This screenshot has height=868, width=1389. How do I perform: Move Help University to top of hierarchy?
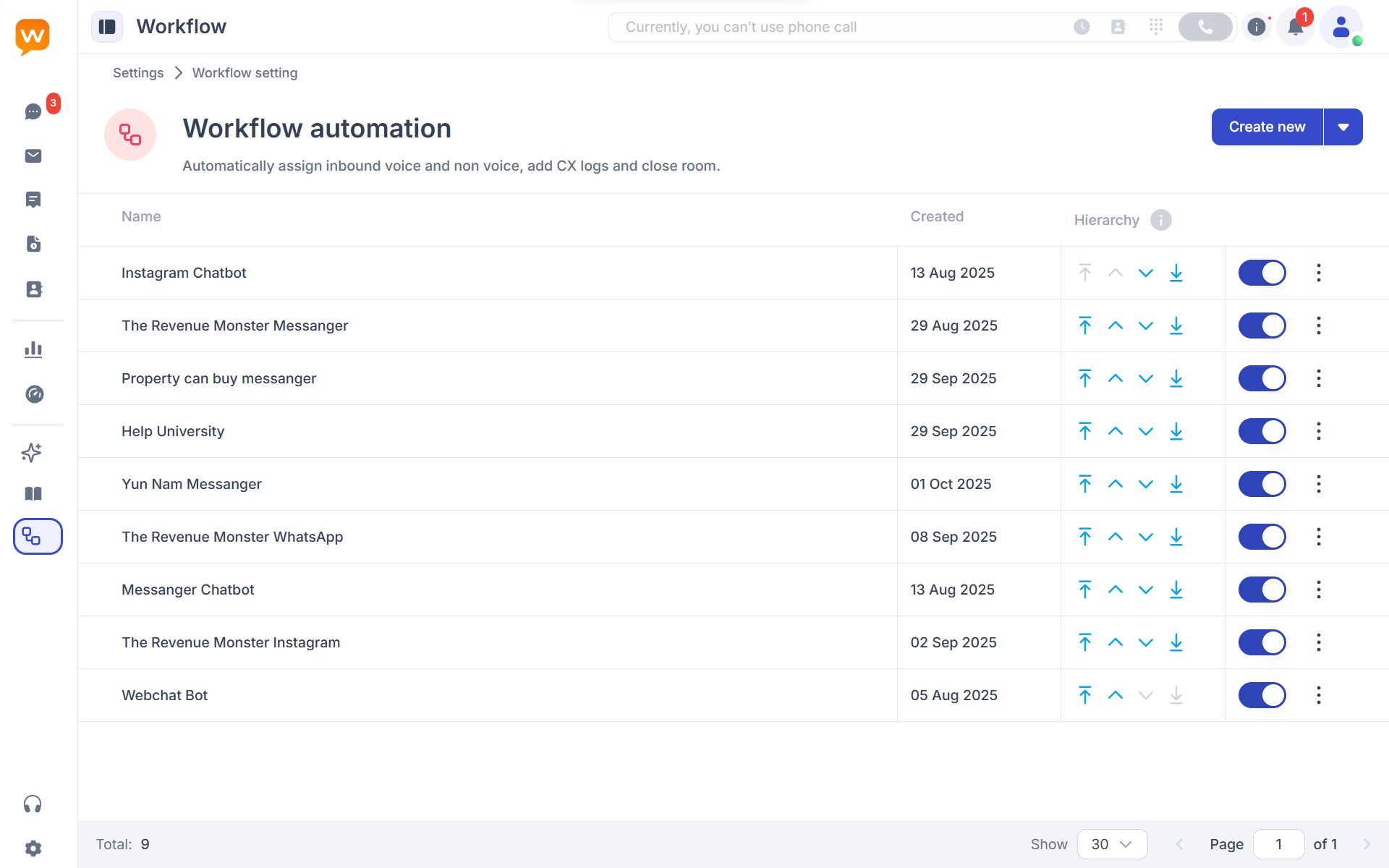[1084, 431]
